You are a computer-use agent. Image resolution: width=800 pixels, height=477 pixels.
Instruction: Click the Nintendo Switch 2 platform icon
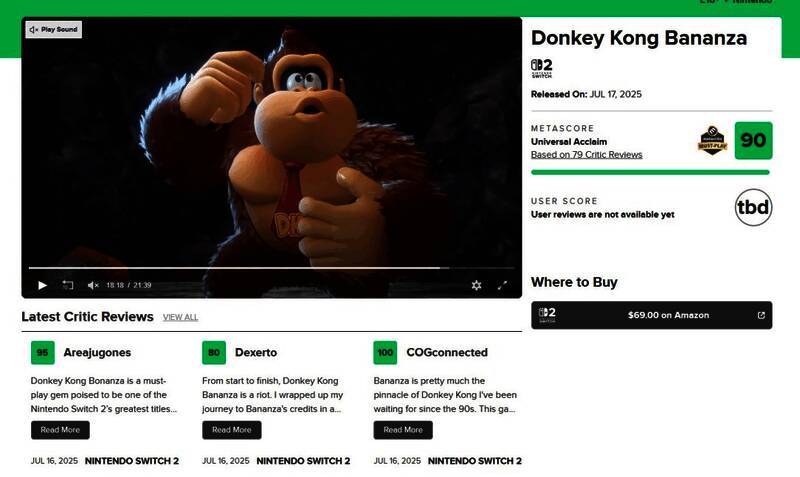541,68
